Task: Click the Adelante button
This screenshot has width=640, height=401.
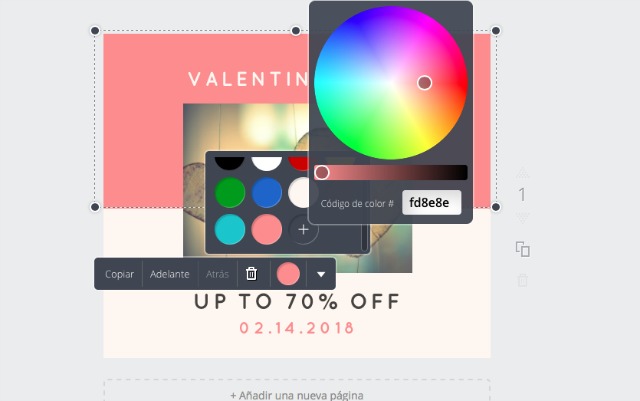Action: point(169,274)
